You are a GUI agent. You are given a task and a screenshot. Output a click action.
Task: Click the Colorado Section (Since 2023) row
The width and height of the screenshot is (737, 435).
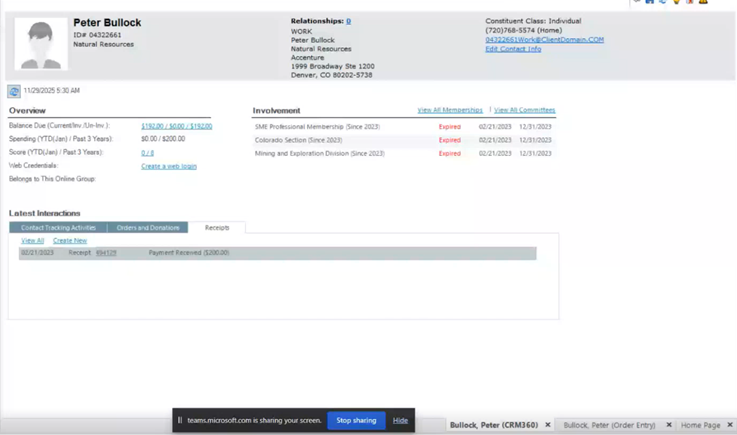pyautogui.click(x=404, y=140)
